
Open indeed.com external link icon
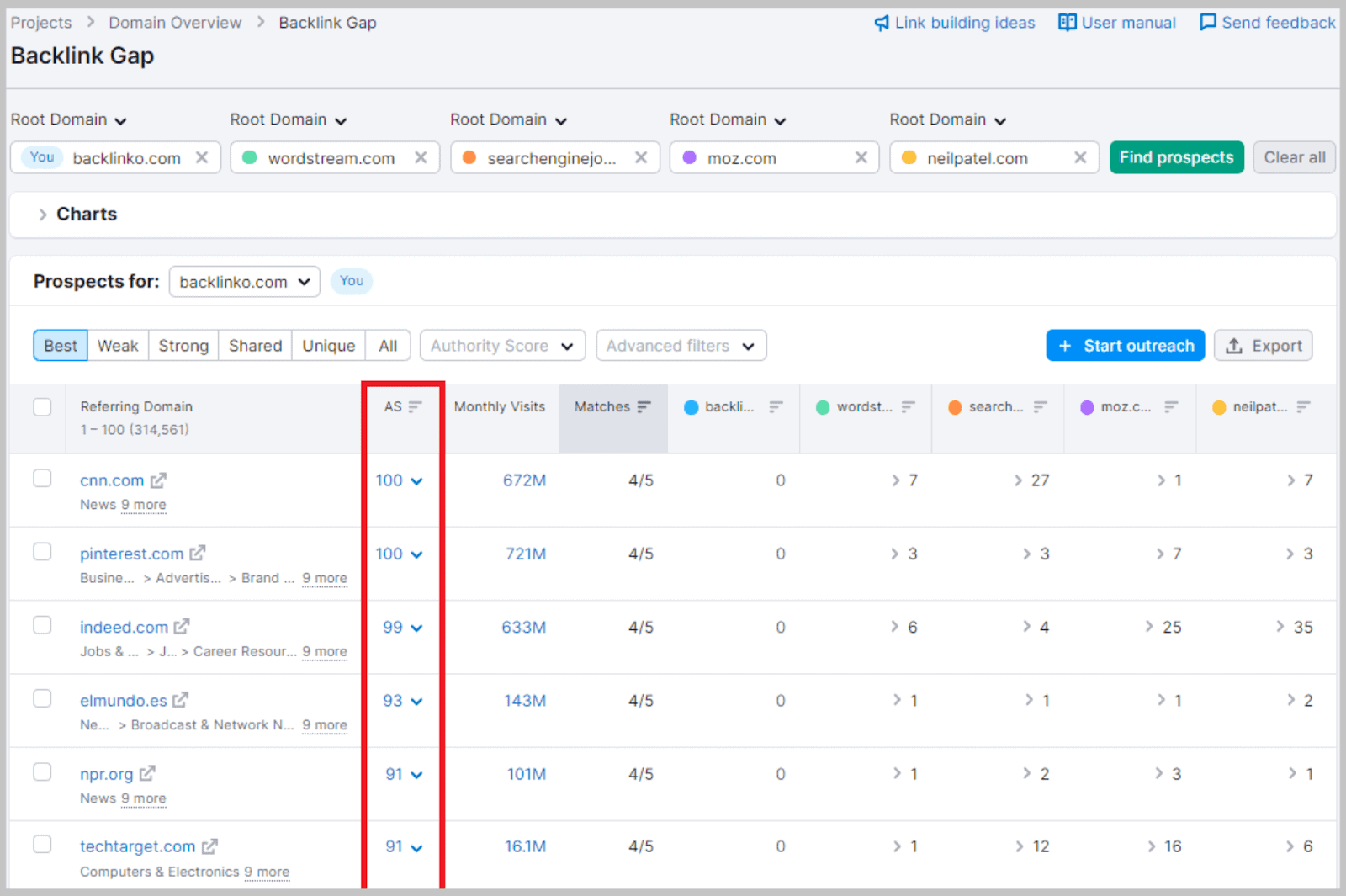(182, 627)
